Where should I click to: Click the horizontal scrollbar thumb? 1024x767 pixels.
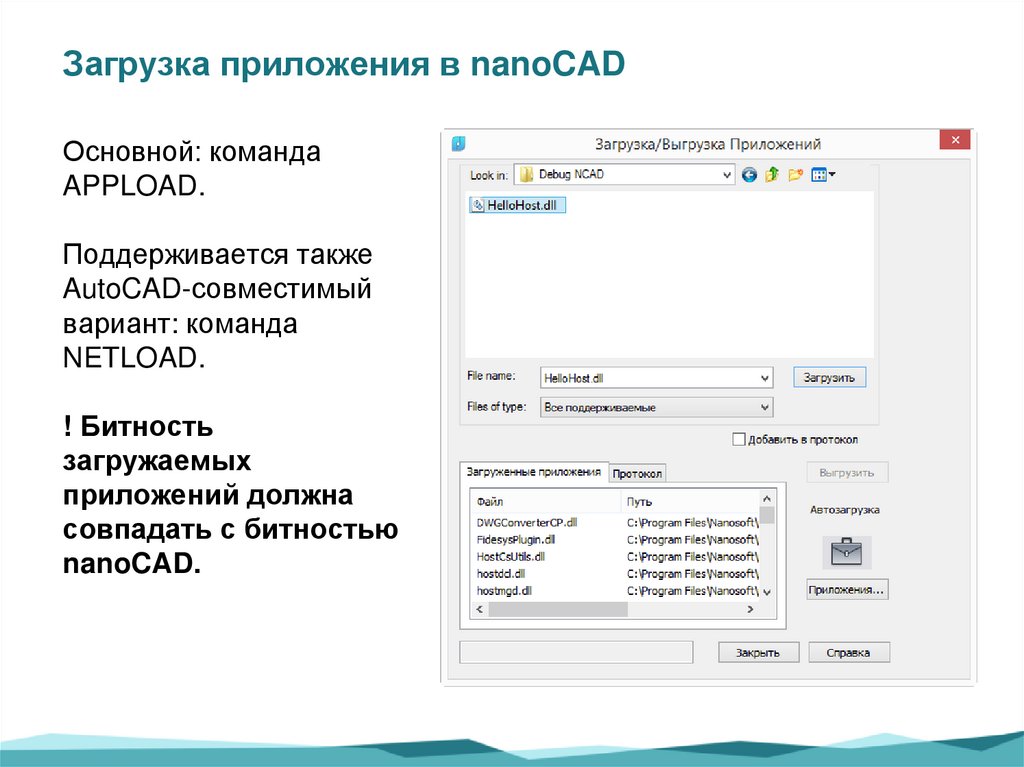tap(558, 609)
